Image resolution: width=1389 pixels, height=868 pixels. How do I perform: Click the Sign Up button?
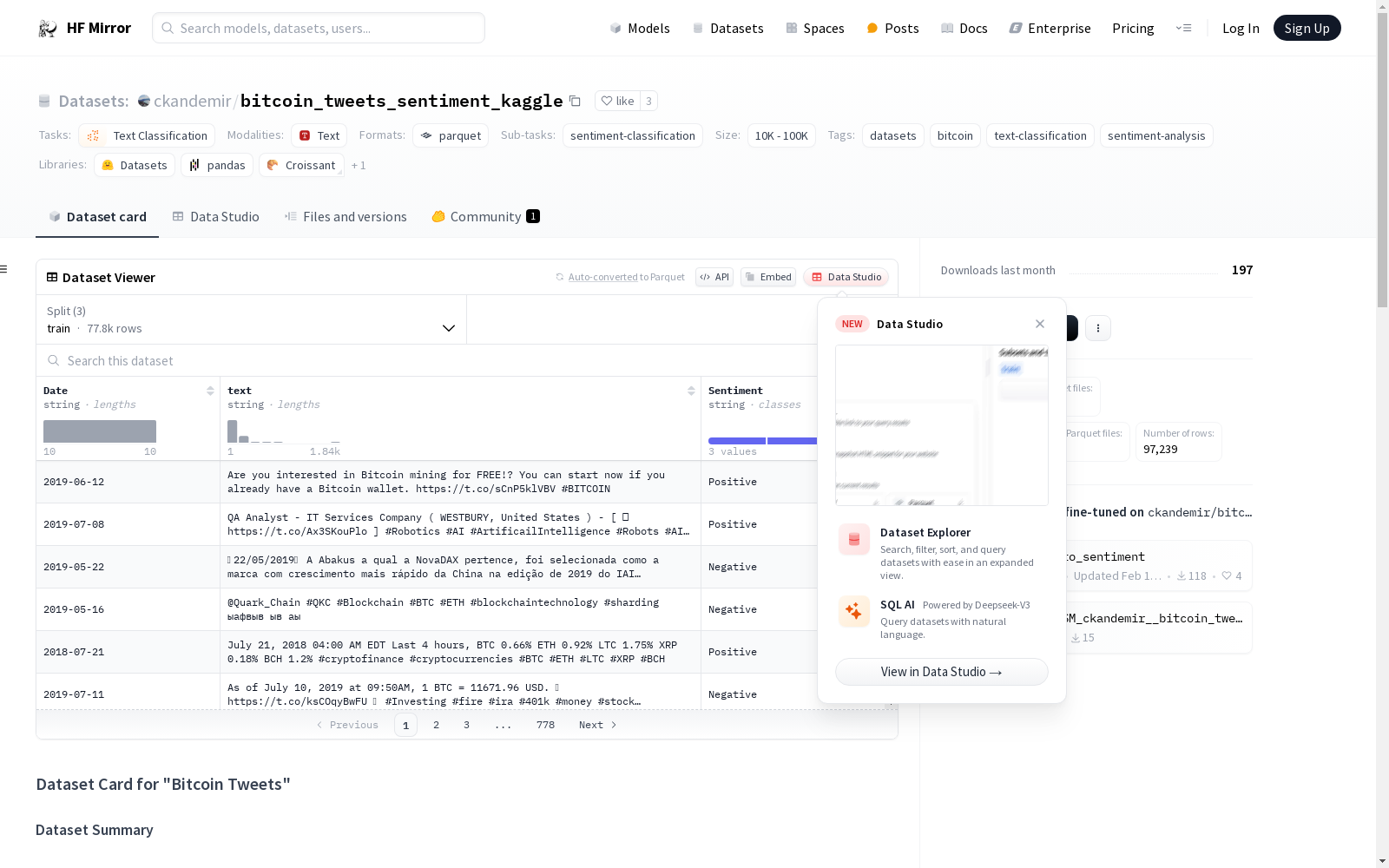[1307, 28]
